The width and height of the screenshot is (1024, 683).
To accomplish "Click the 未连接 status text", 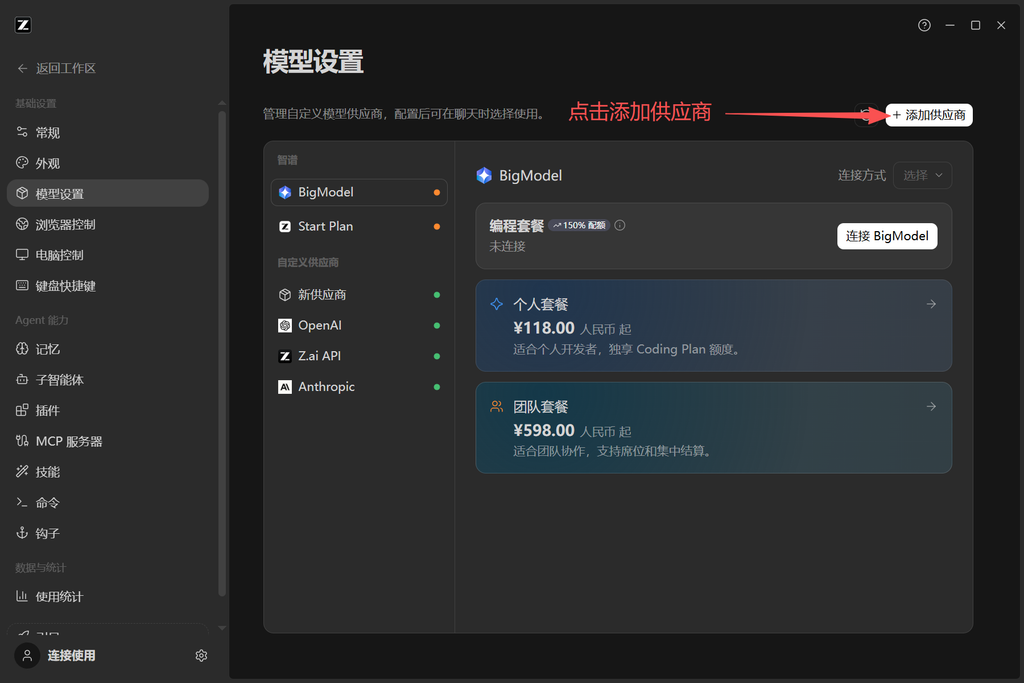I will 507,246.
